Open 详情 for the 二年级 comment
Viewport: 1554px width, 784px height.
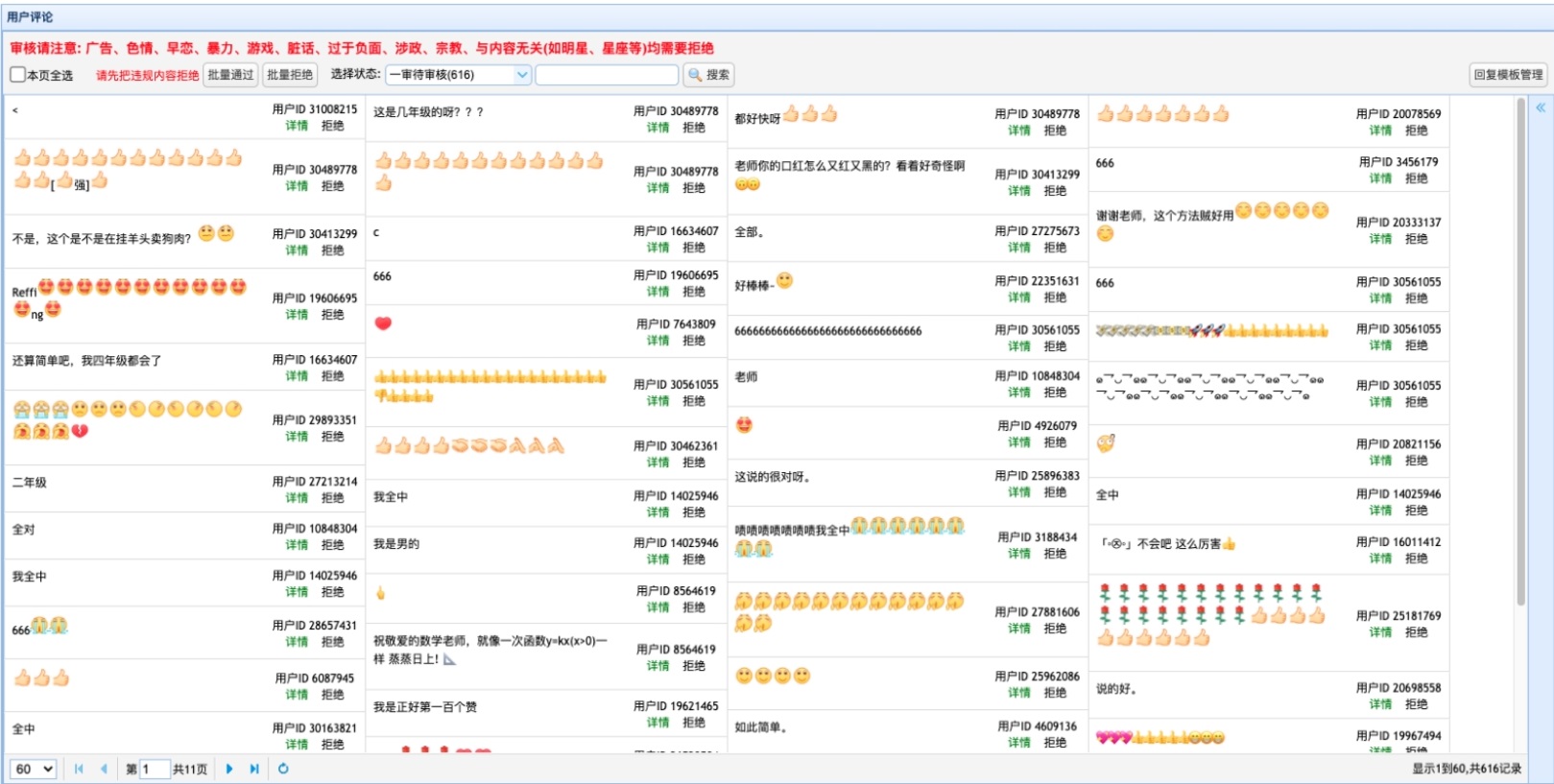(297, 498)
